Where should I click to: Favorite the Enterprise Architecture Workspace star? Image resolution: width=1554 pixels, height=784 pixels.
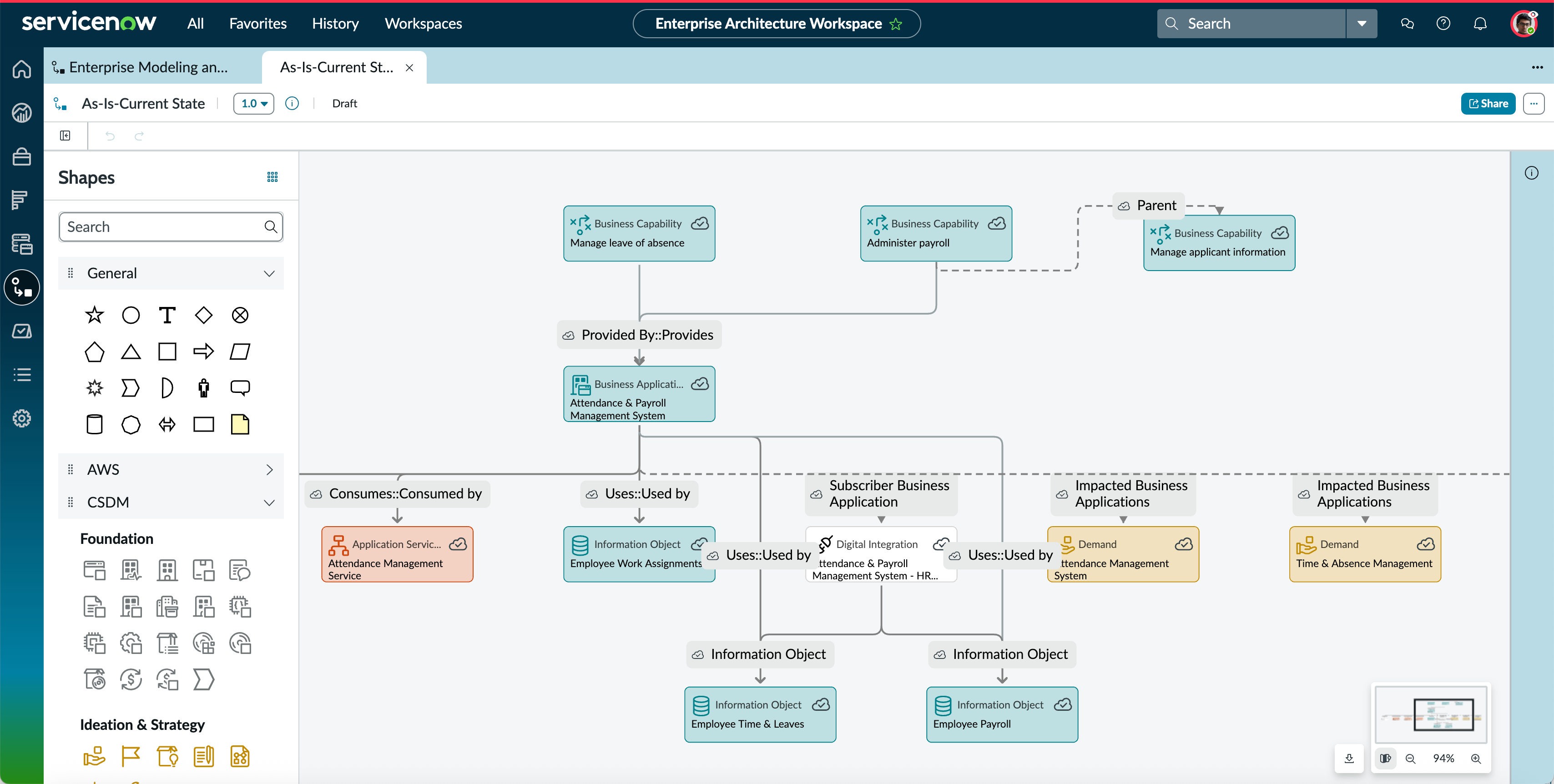(896, 24)
